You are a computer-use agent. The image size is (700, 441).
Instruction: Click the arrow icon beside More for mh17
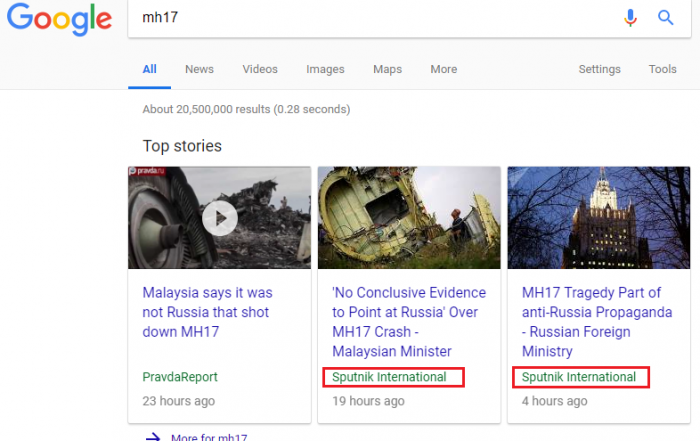[x=153, y=437]
